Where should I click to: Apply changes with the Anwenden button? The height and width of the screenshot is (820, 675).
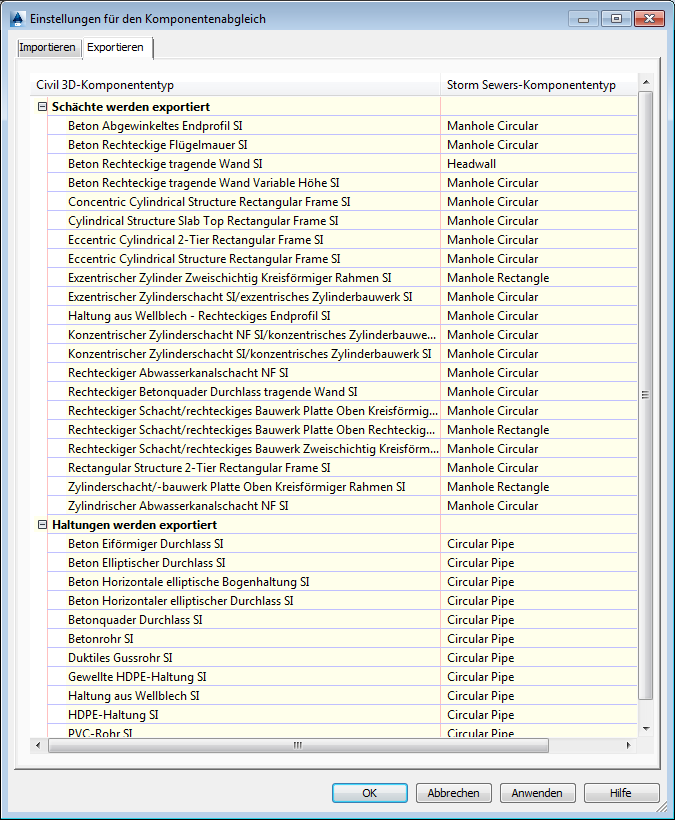tap(537, 793)
